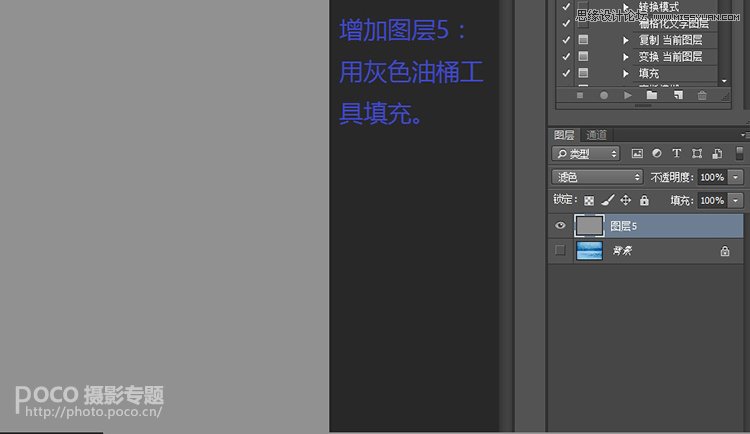This screenshot has width=750, height=434.
Task: Lock transparent pixels with the checkerboard icon
Action: (x=589, y=200)
